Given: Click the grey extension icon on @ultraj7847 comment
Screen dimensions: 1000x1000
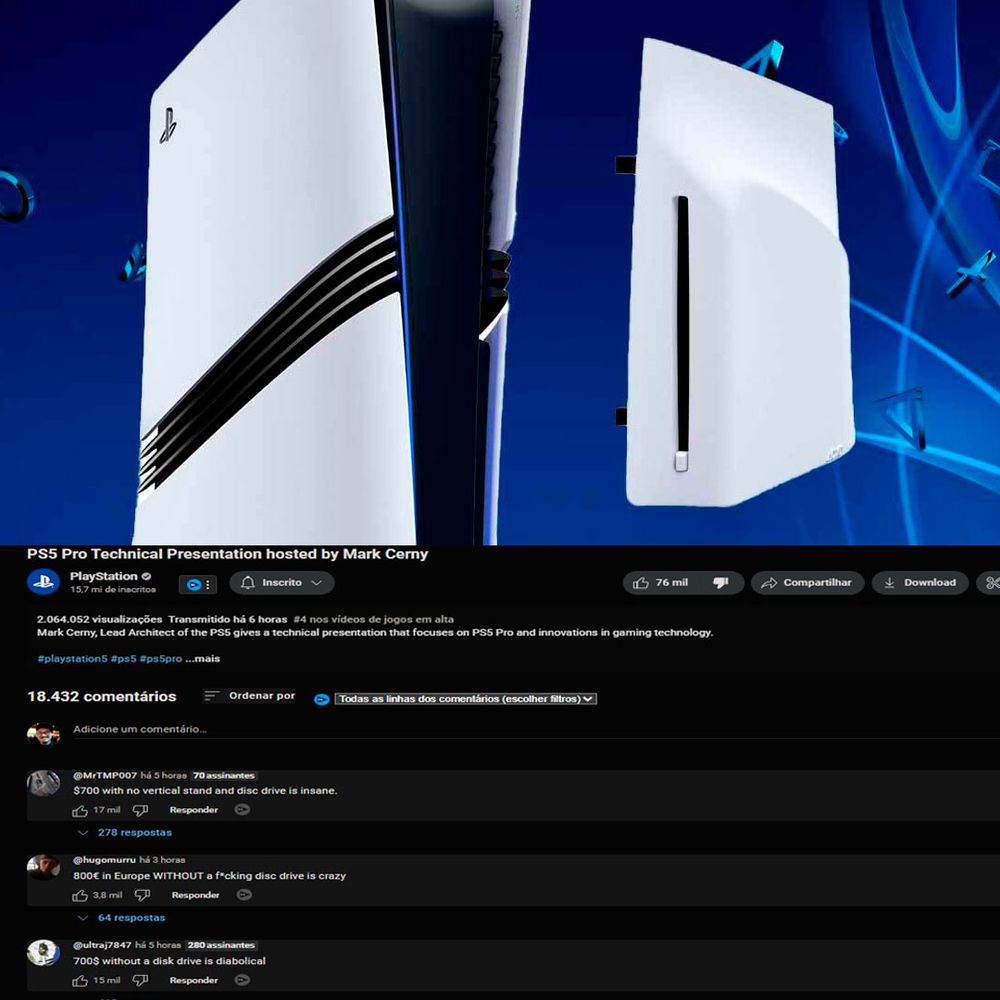Looking at the screenshot, I should [242, 980].
